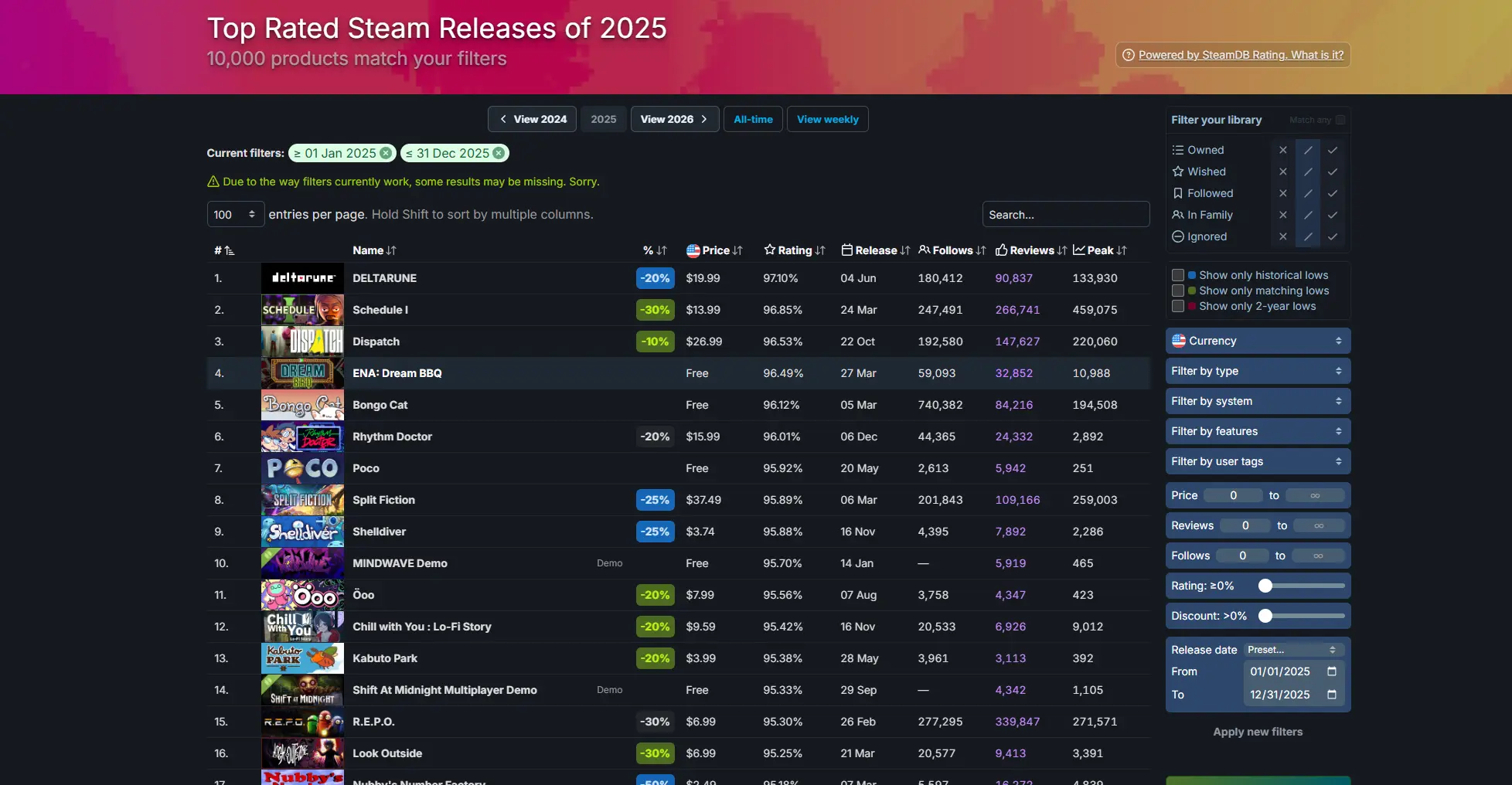
Task: Click the In Family people icon
Action: click(x=1178, y=215)
